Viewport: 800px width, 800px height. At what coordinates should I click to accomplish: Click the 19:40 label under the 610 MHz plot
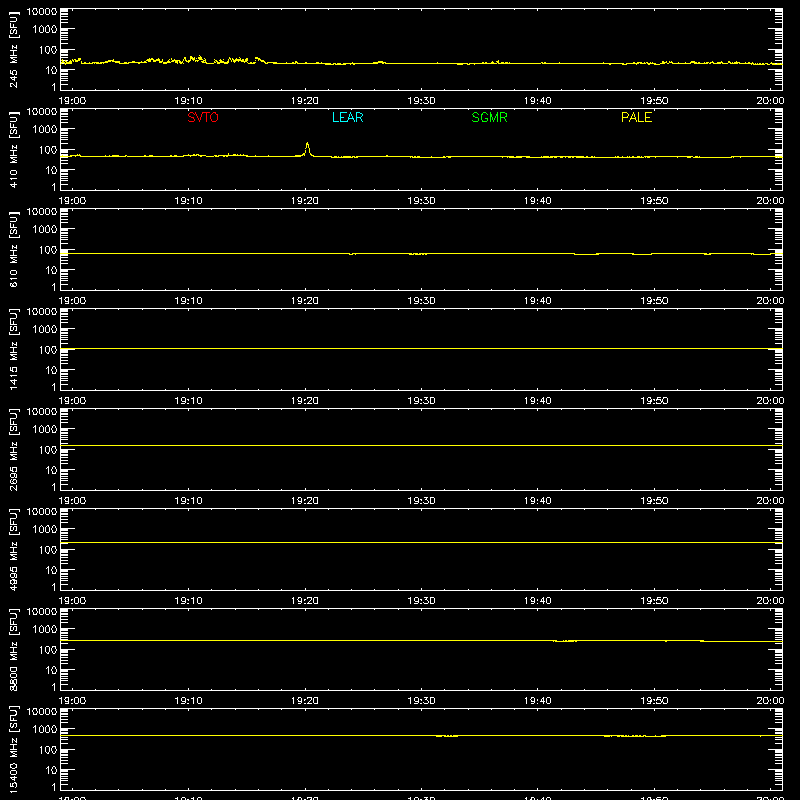pyautogui.click(x=538, y=301)
